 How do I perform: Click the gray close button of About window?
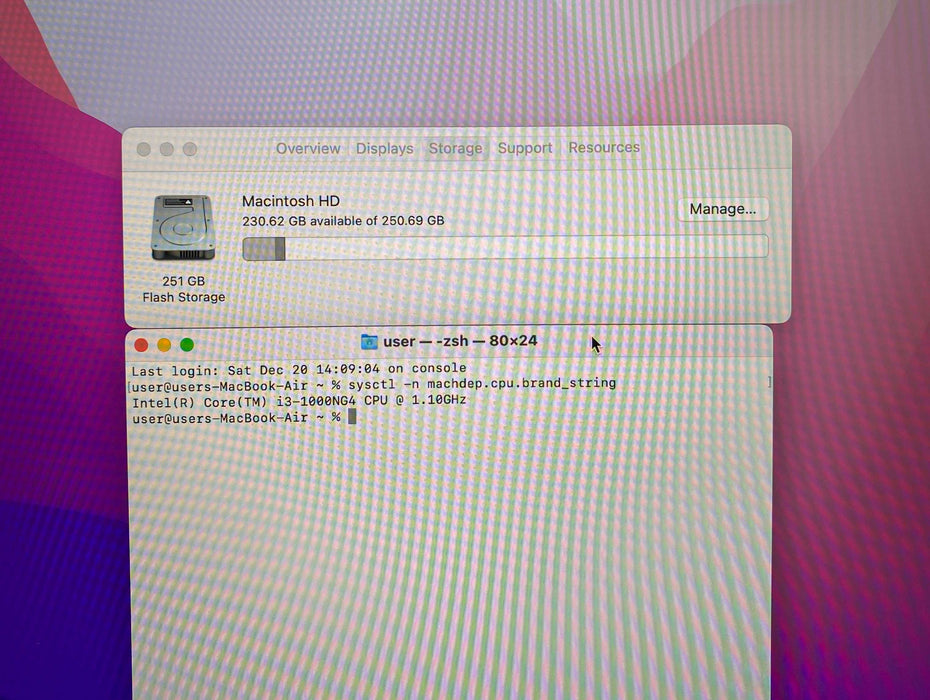click(x=144, y=149)
